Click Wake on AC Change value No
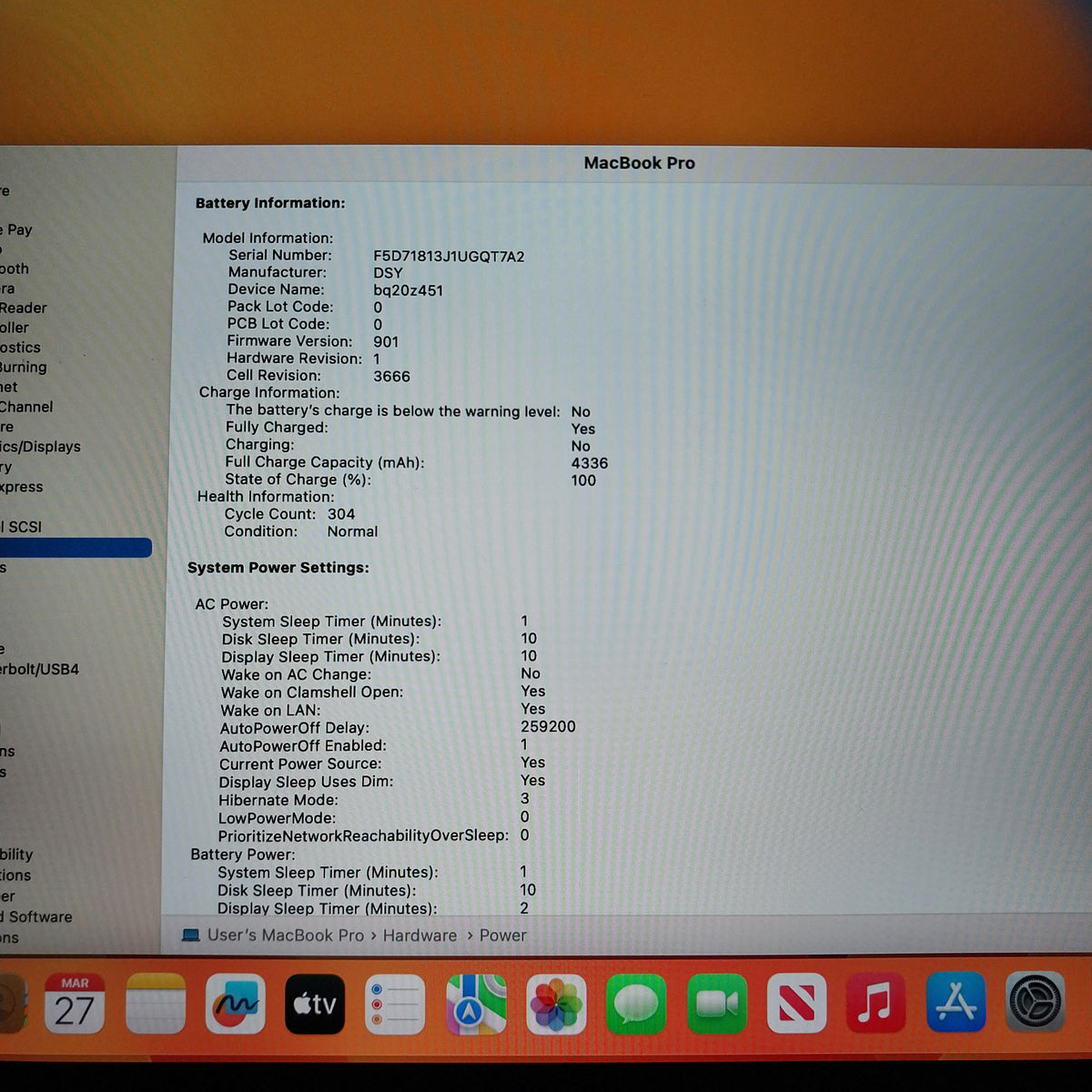 point(531,673)
